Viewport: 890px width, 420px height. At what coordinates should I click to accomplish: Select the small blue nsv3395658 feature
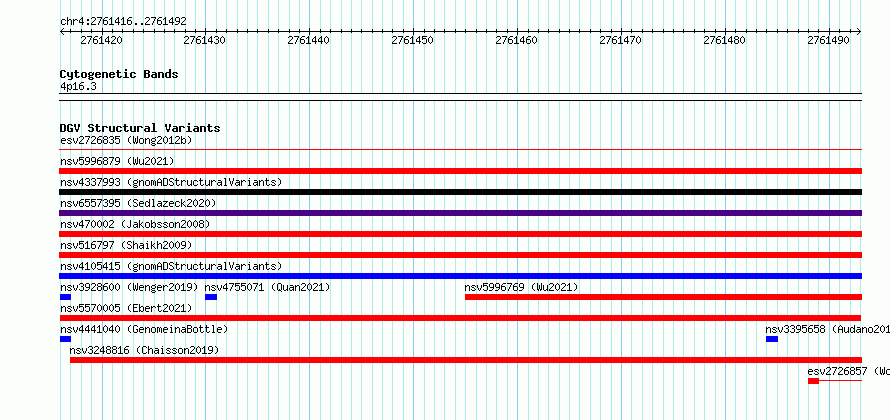(x=772, y=339)
